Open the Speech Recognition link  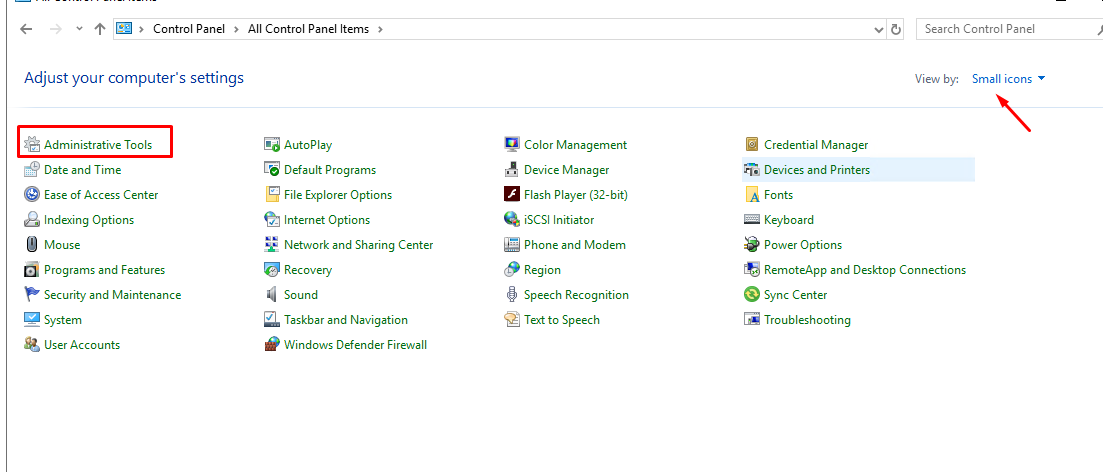point(576,295)
